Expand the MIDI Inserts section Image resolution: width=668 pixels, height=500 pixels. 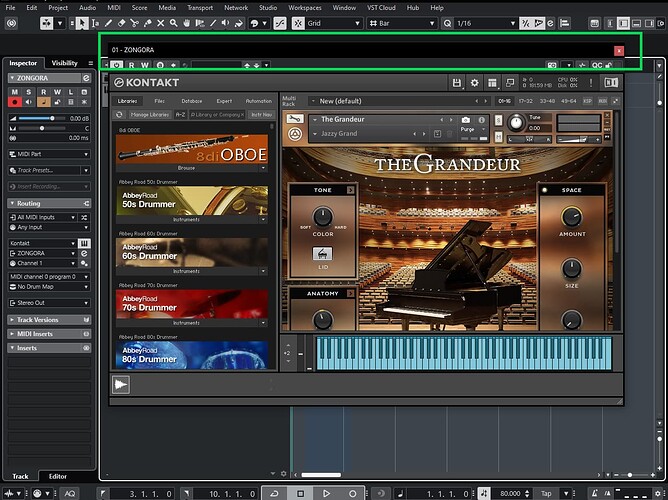pyautogui.click(x=49, y=334)
